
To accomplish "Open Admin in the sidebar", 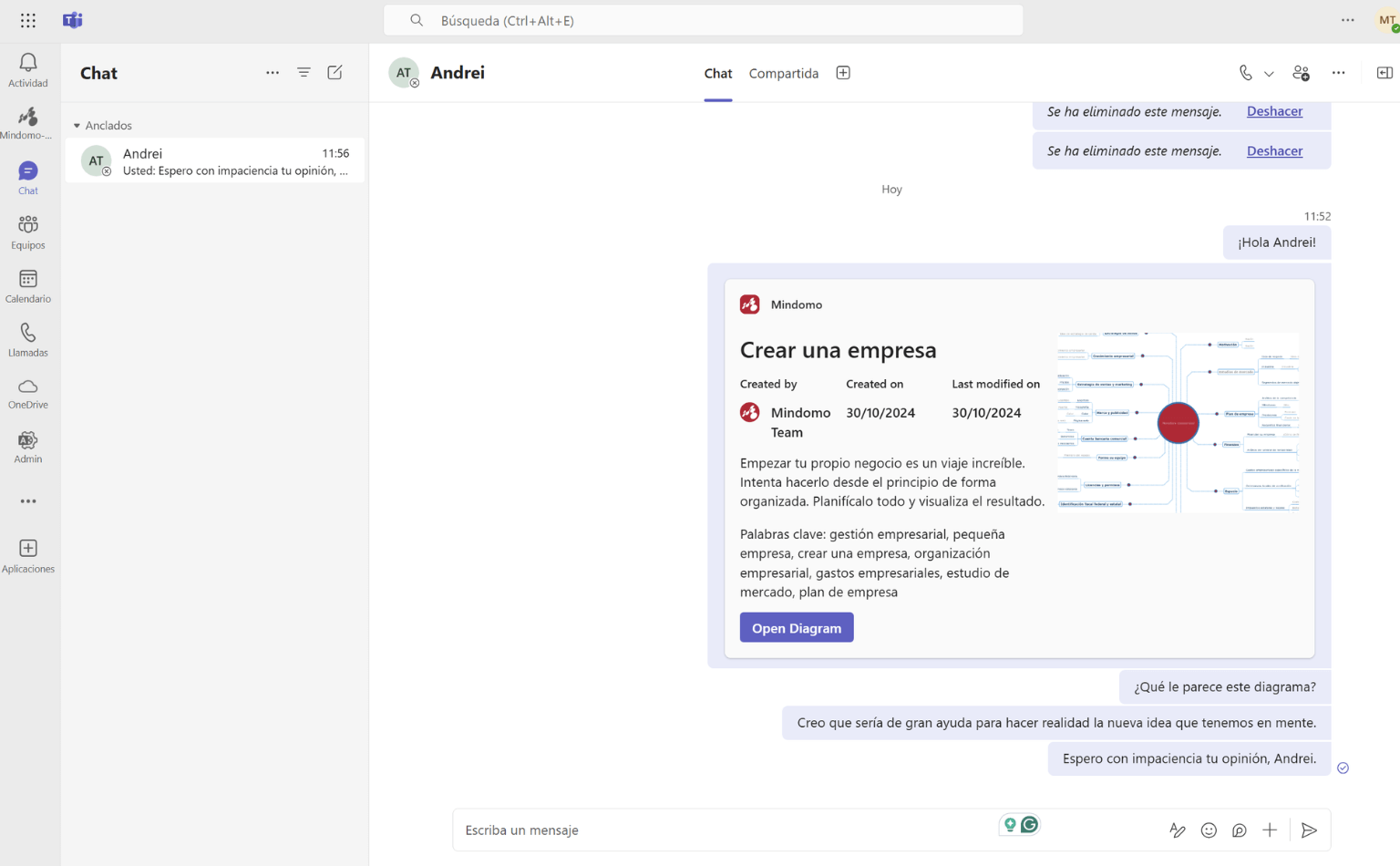I will tap(28, 448).
